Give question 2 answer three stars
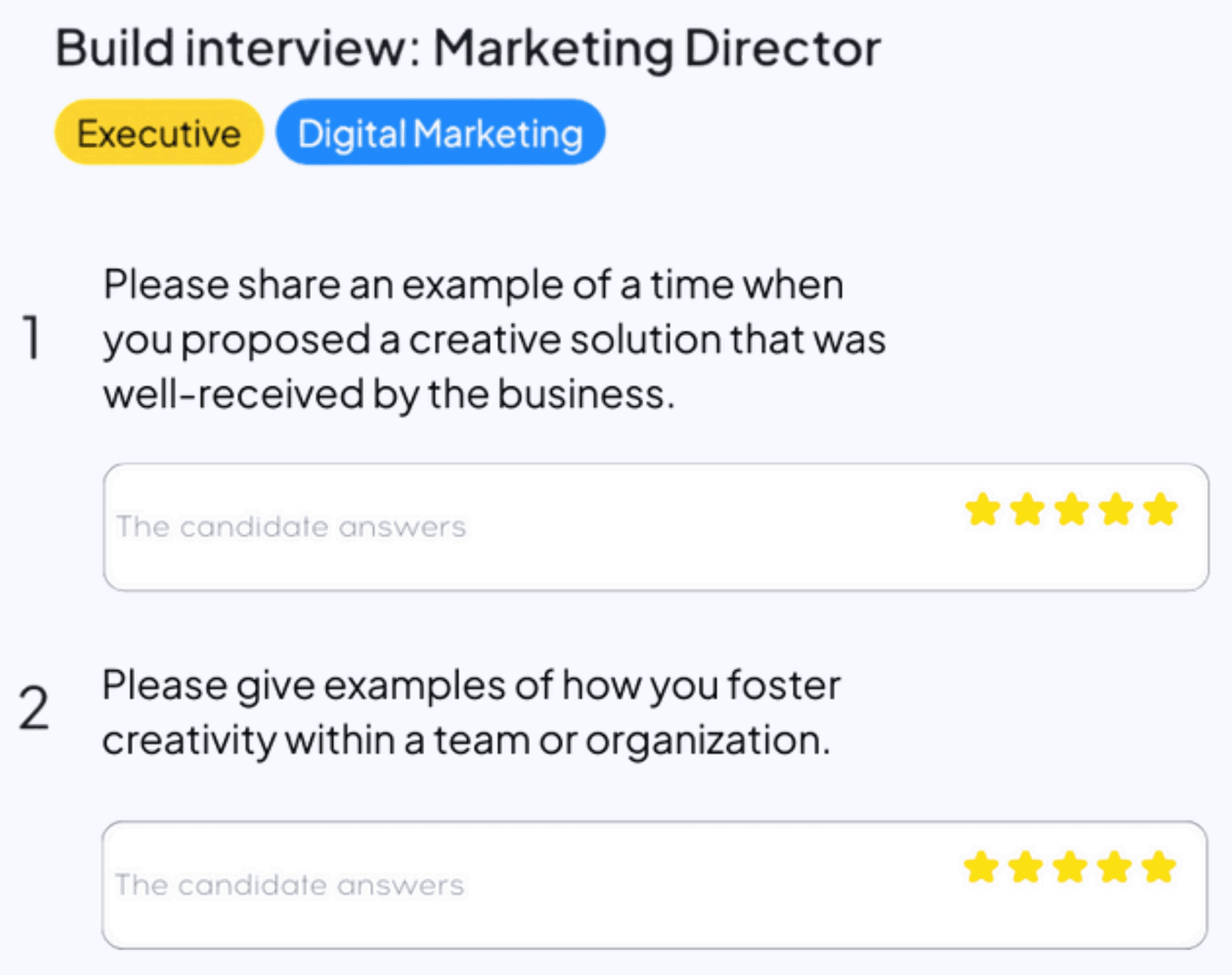Image resolution: width=1232 pixels, height=975 pixels. coord(1070,867)
